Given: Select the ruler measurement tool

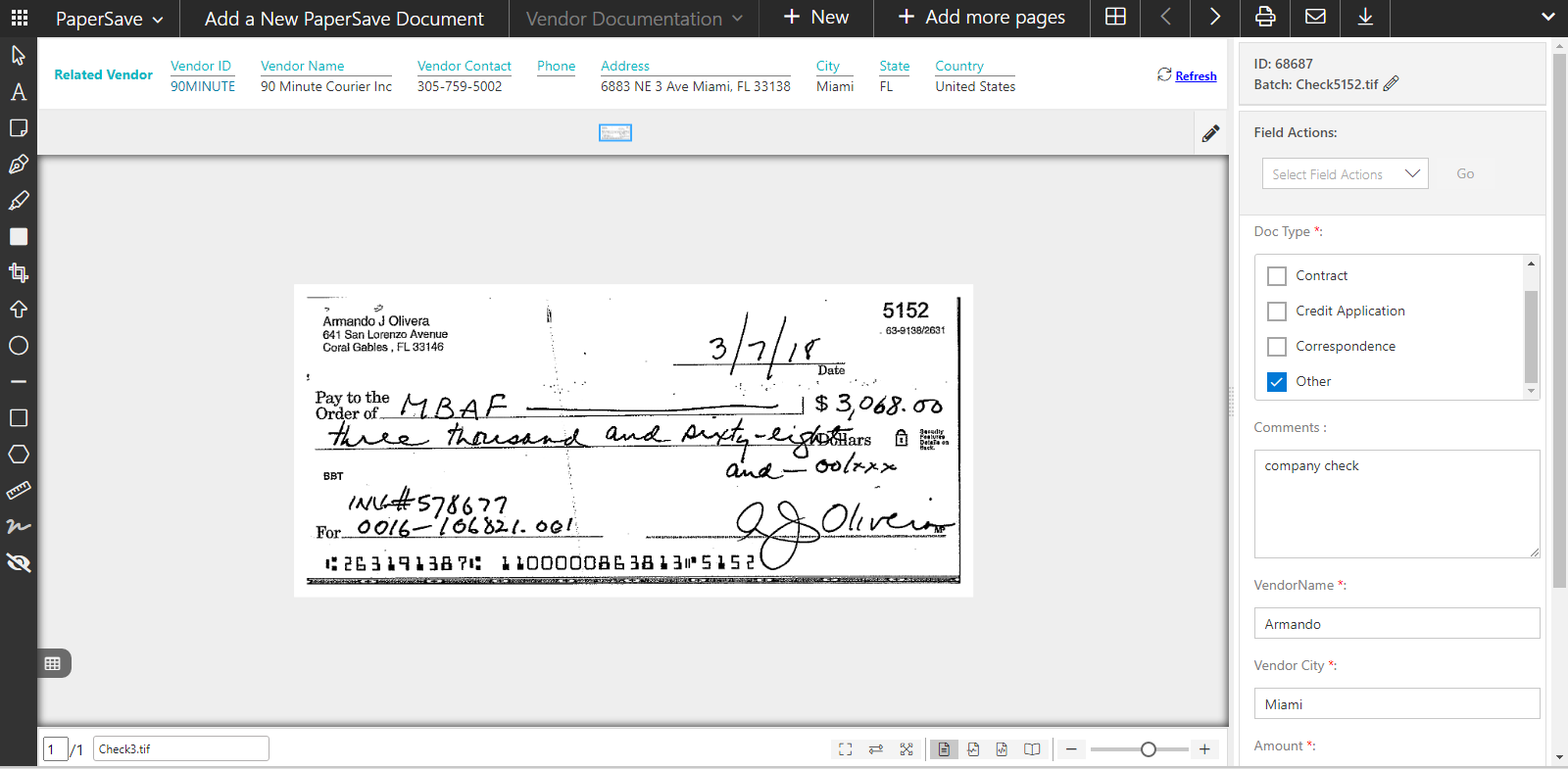Looking at the screenshot, I should pyautogui.click(x=19, y=490).
